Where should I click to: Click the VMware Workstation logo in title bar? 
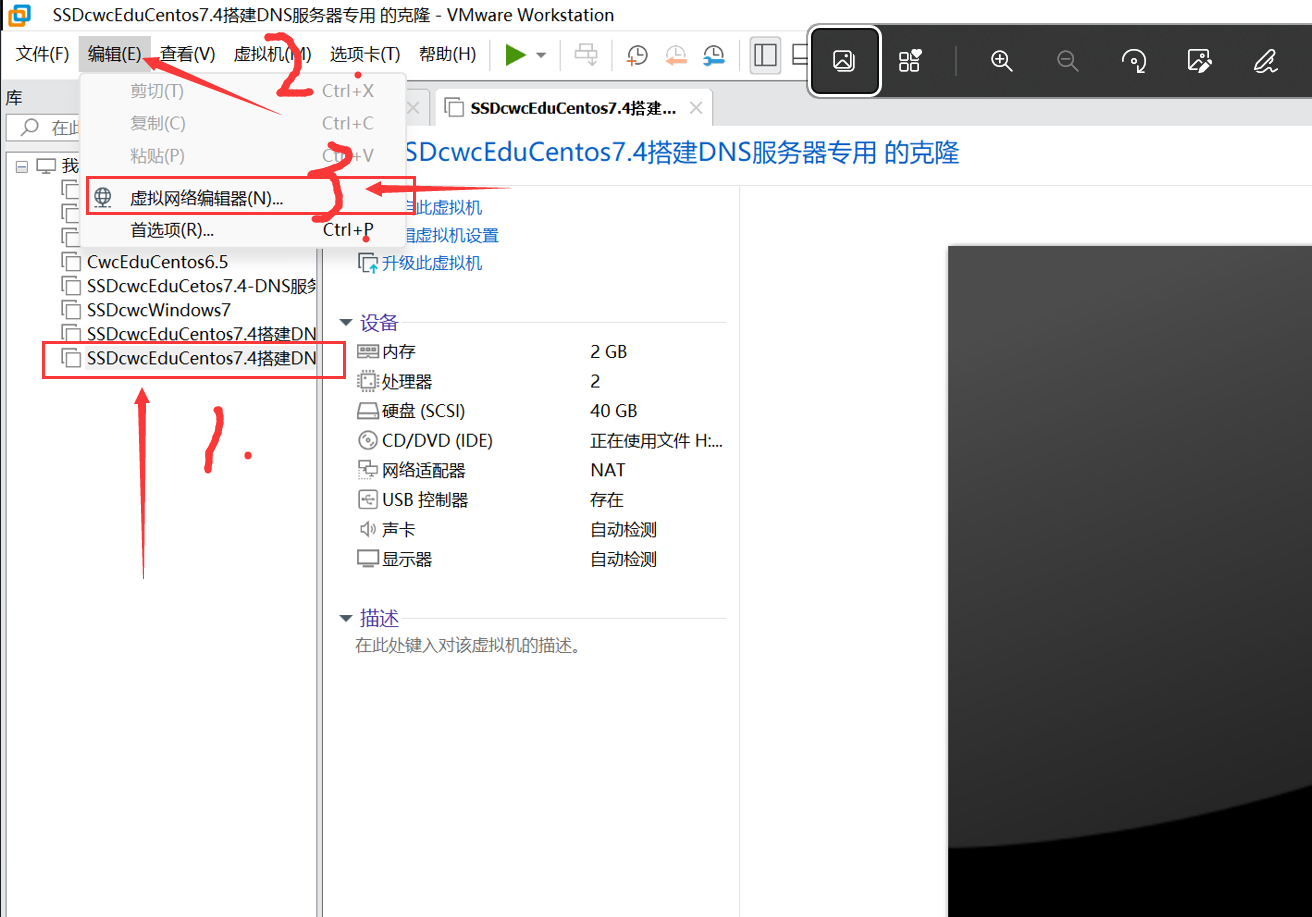point(19,15)
